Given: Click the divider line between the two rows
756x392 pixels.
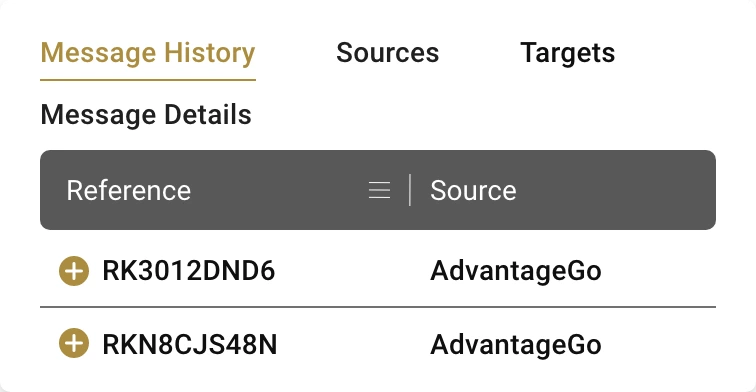Looking at the screenshot, I should [378, 306].
